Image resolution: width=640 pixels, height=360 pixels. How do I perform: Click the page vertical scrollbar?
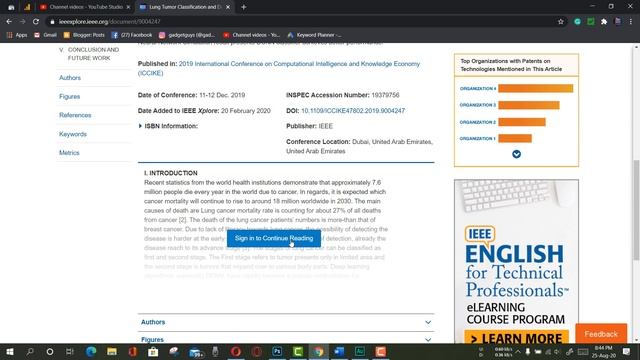coord(636,210)
